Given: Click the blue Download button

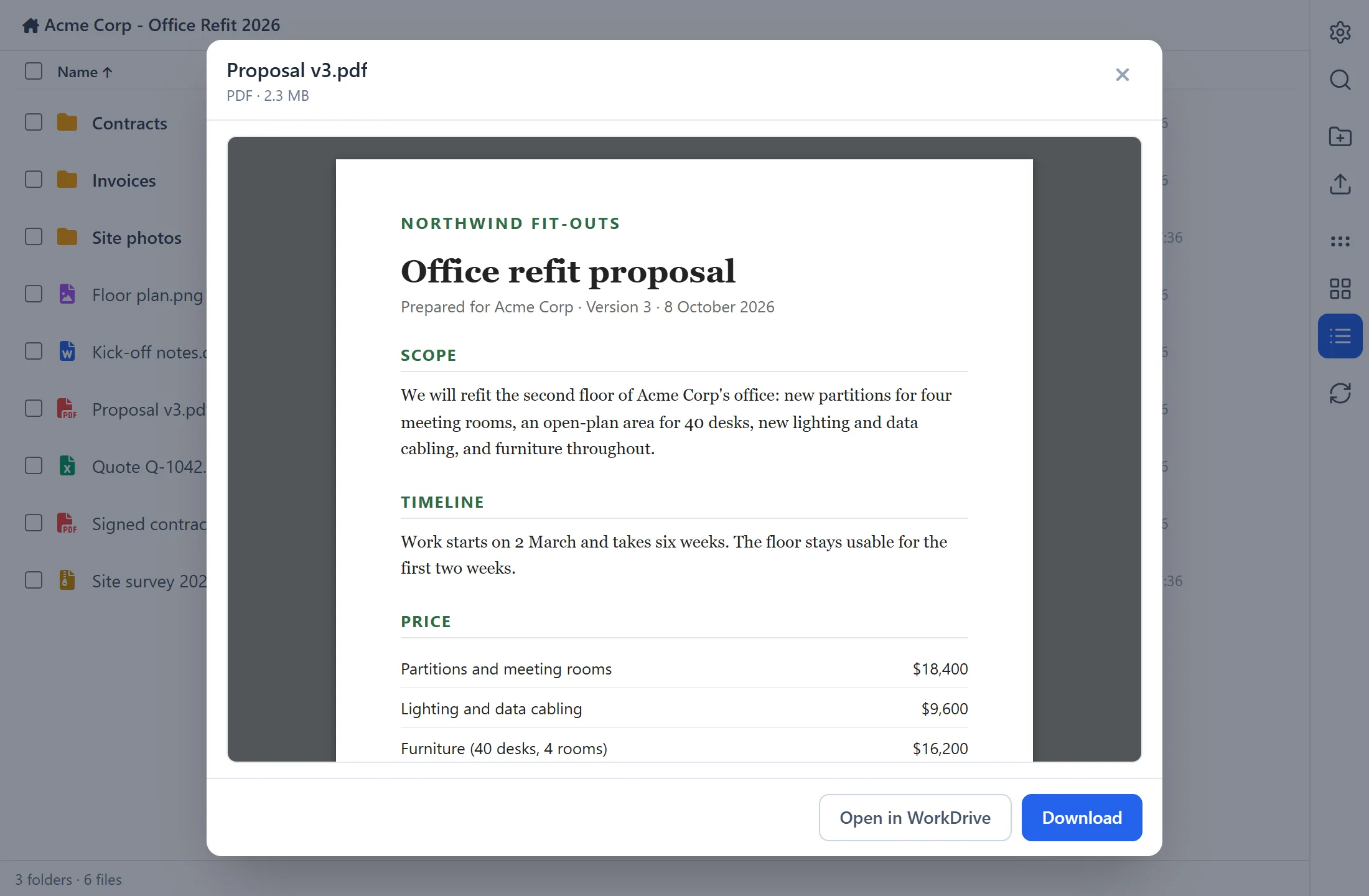Looking at the screenshot, I should (x=1082, y=818).
